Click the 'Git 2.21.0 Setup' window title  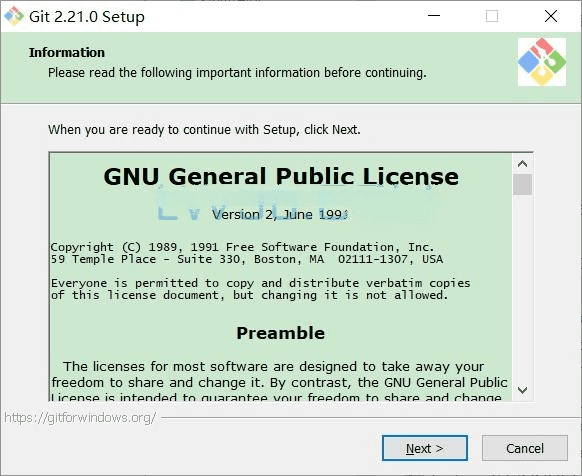(87, 17)
